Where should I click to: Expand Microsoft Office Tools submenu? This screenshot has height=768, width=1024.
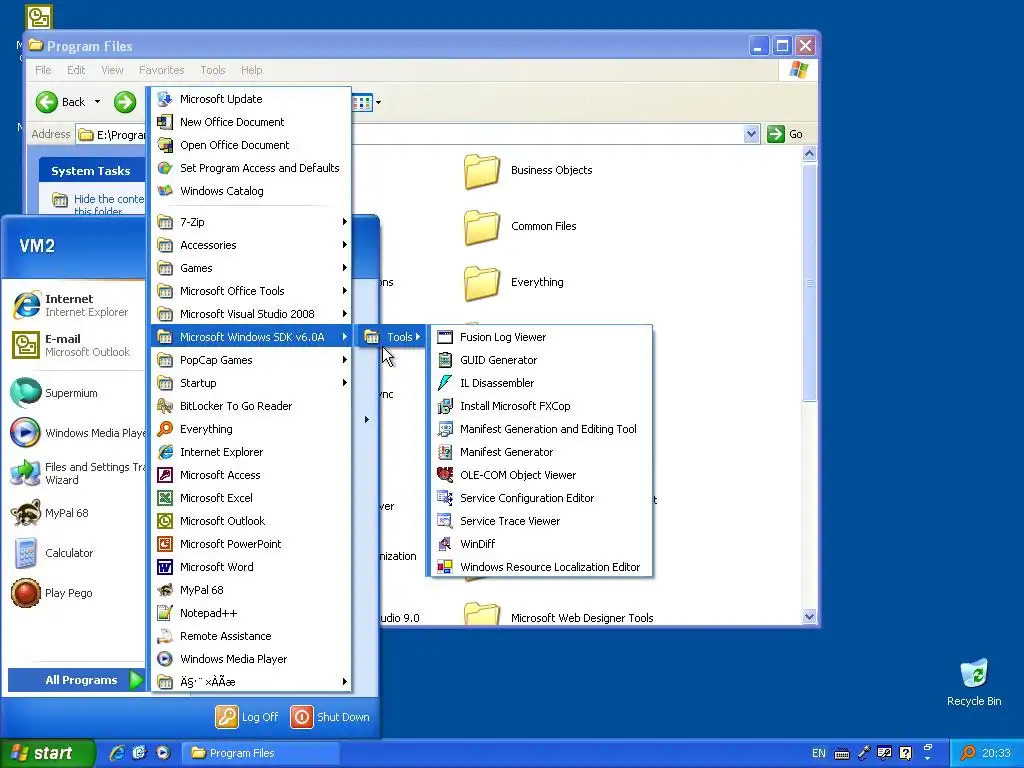tap(252, 291)
